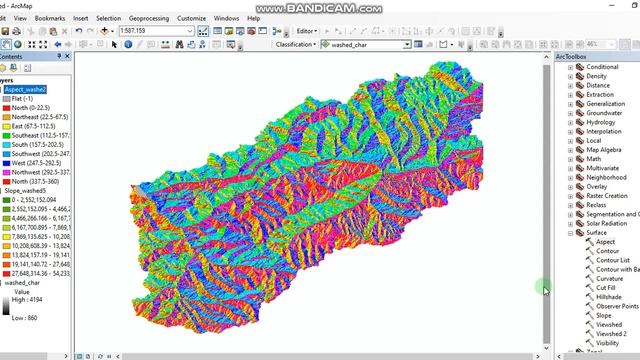Select the Aspect_washe2 layer
The image size is (640, 360).
[25, 89]
